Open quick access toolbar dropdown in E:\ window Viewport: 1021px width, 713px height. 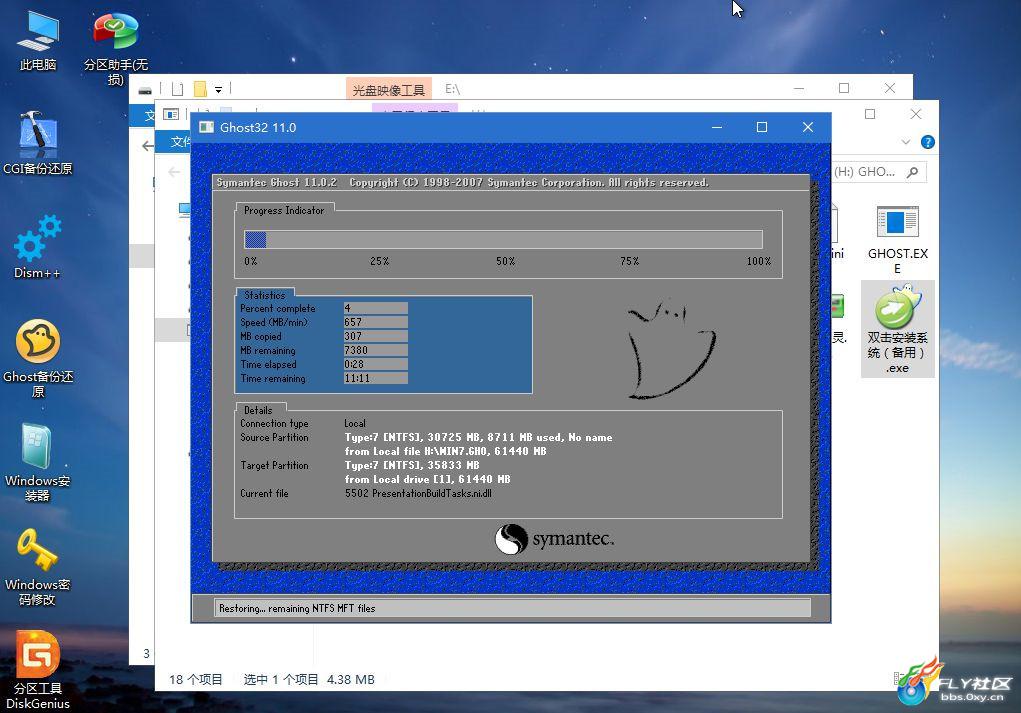[x=219, y=90]
